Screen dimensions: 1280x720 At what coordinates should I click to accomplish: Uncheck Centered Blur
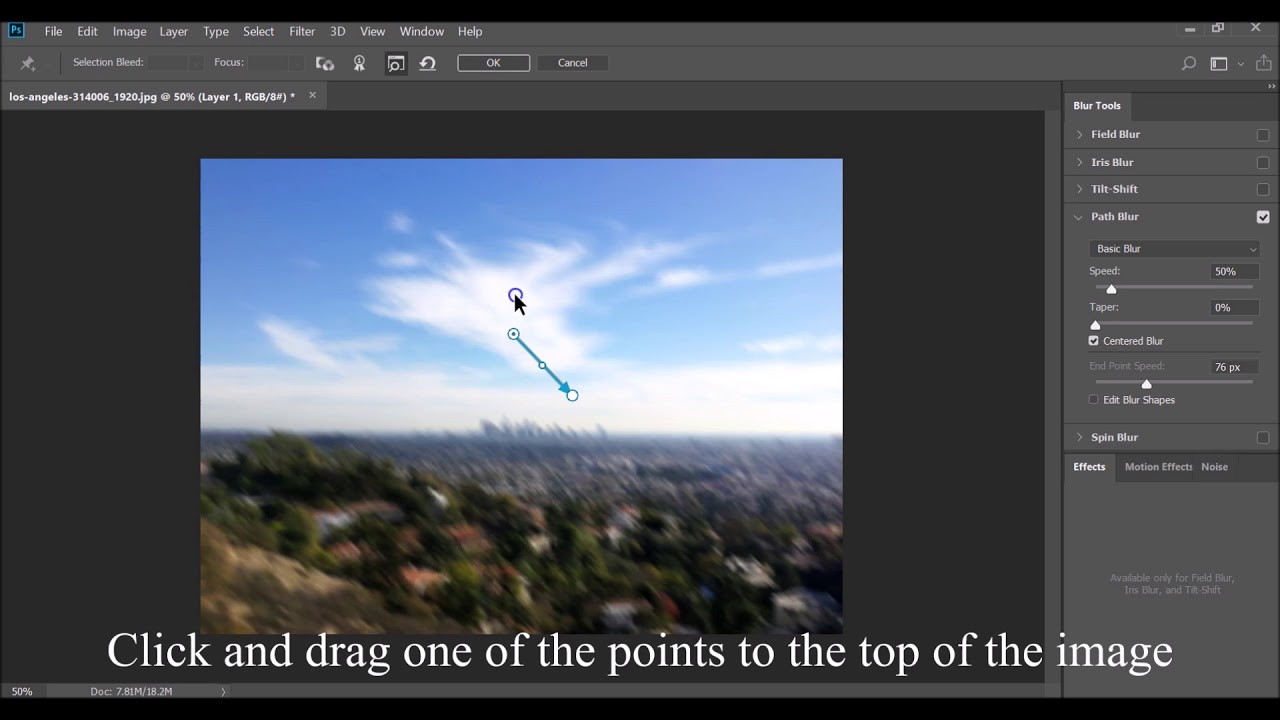[1094, 341]
